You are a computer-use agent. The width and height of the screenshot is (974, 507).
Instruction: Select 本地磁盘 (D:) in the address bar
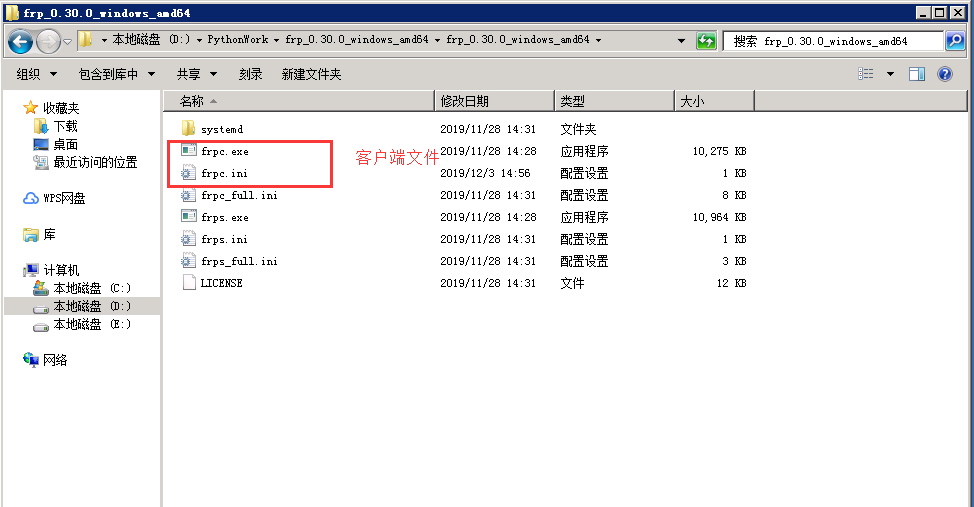click(x=151, y=40)
